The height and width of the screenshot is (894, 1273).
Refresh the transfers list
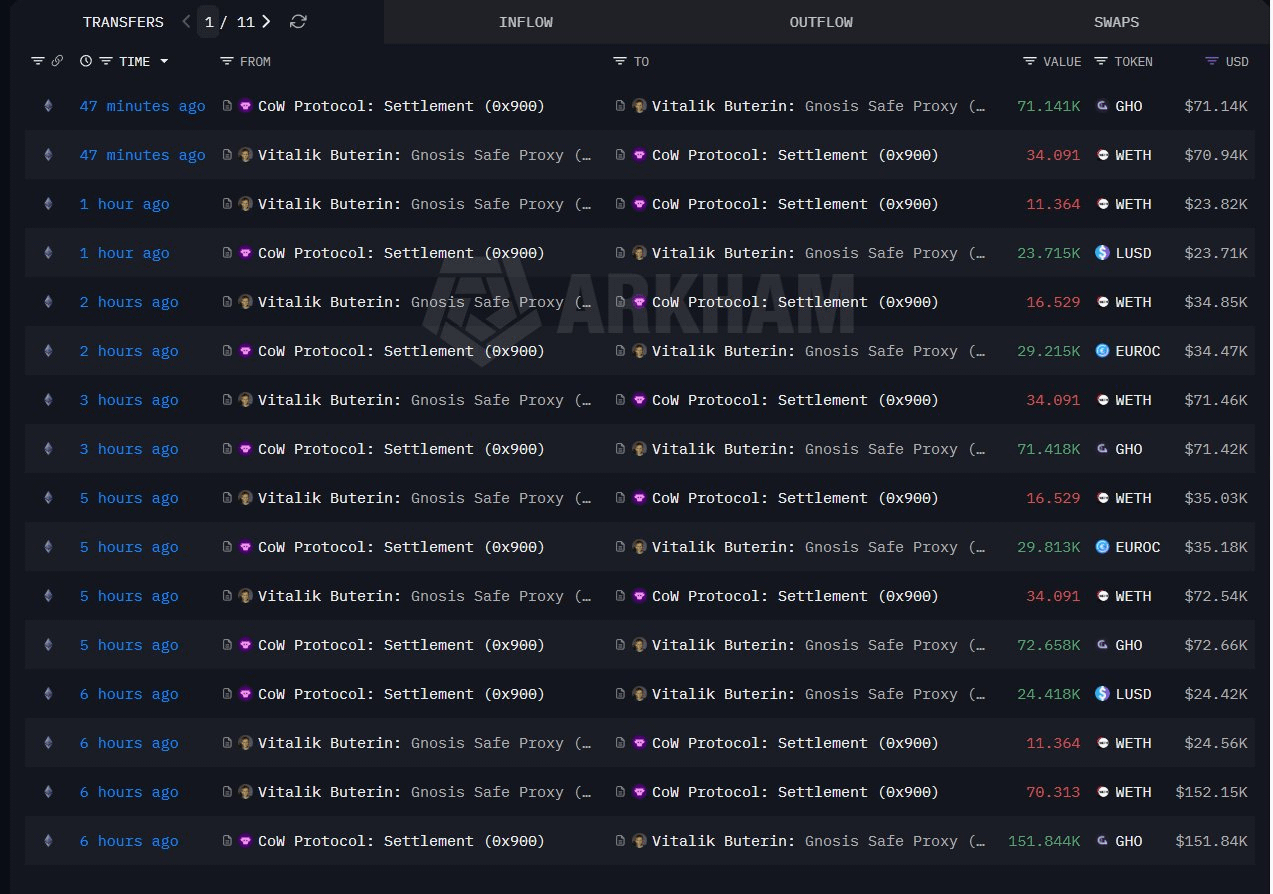tap(298, 22)
